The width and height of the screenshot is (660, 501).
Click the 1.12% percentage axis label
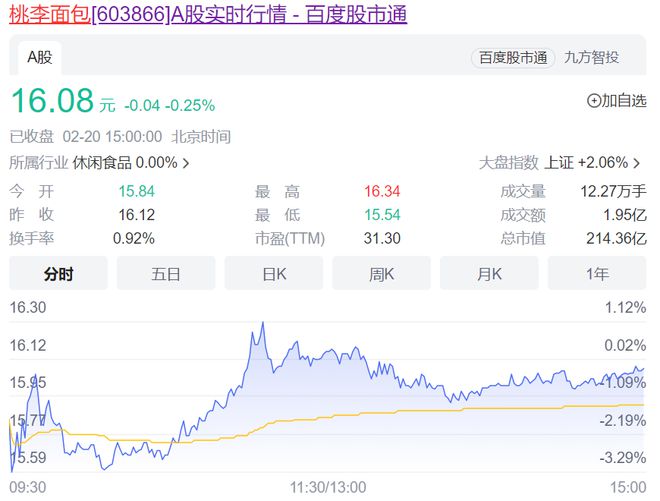(x=625, y=307)
